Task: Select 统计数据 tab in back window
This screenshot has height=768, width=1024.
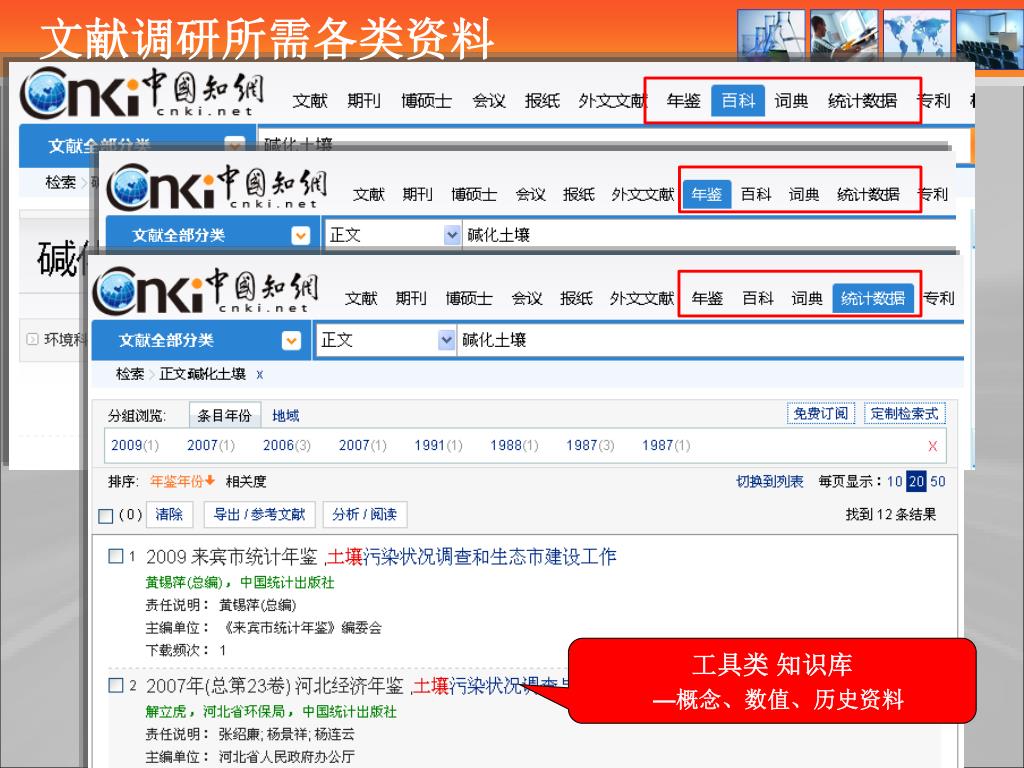Action: 862,101
